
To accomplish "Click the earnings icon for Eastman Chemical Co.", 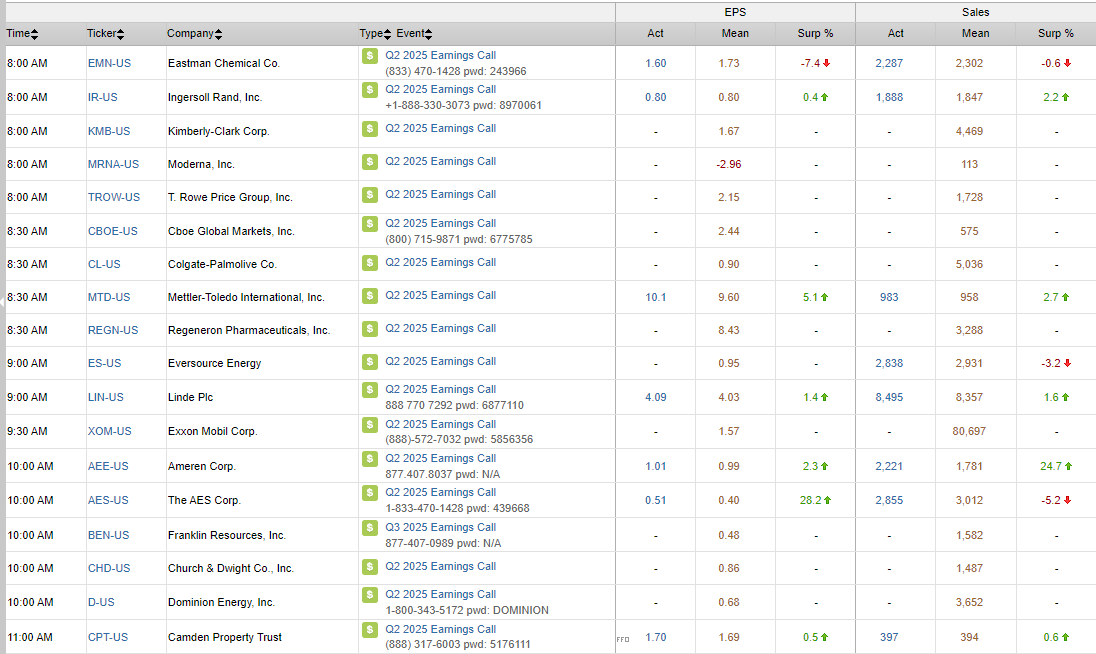I will [x=370, y=55].
